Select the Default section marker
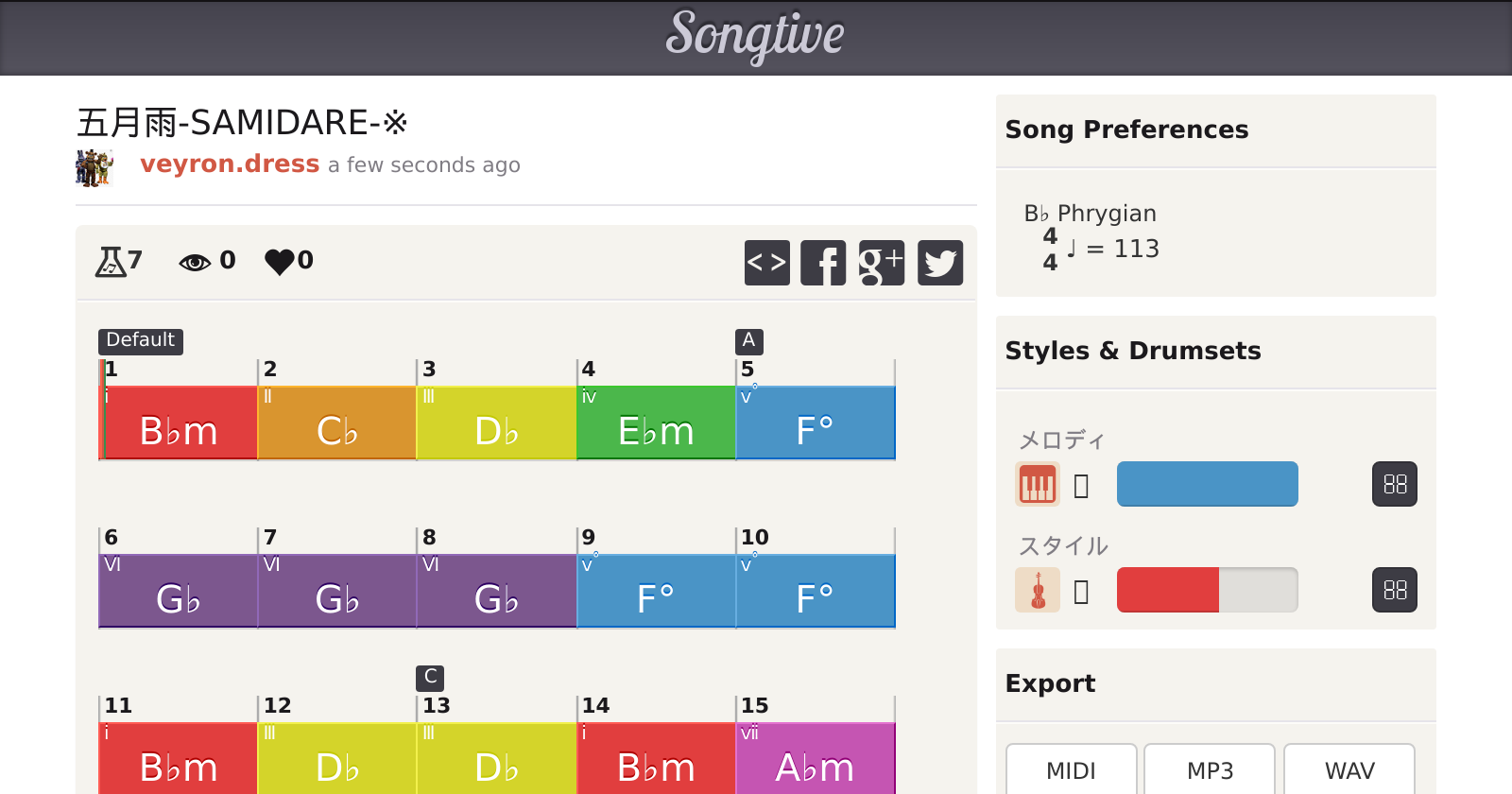Viewport: 1512px width, 794px height. click(x=140, y=340)
